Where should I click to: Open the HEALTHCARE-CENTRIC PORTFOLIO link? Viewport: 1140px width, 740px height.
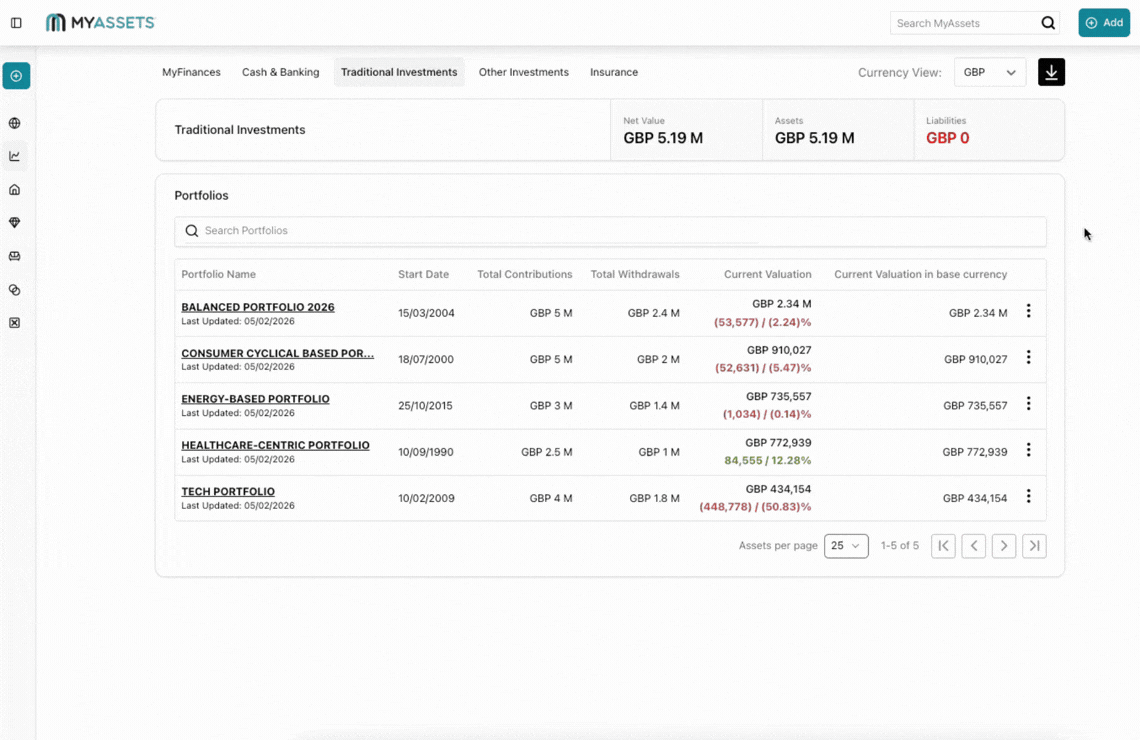click(x=276, y=445)
